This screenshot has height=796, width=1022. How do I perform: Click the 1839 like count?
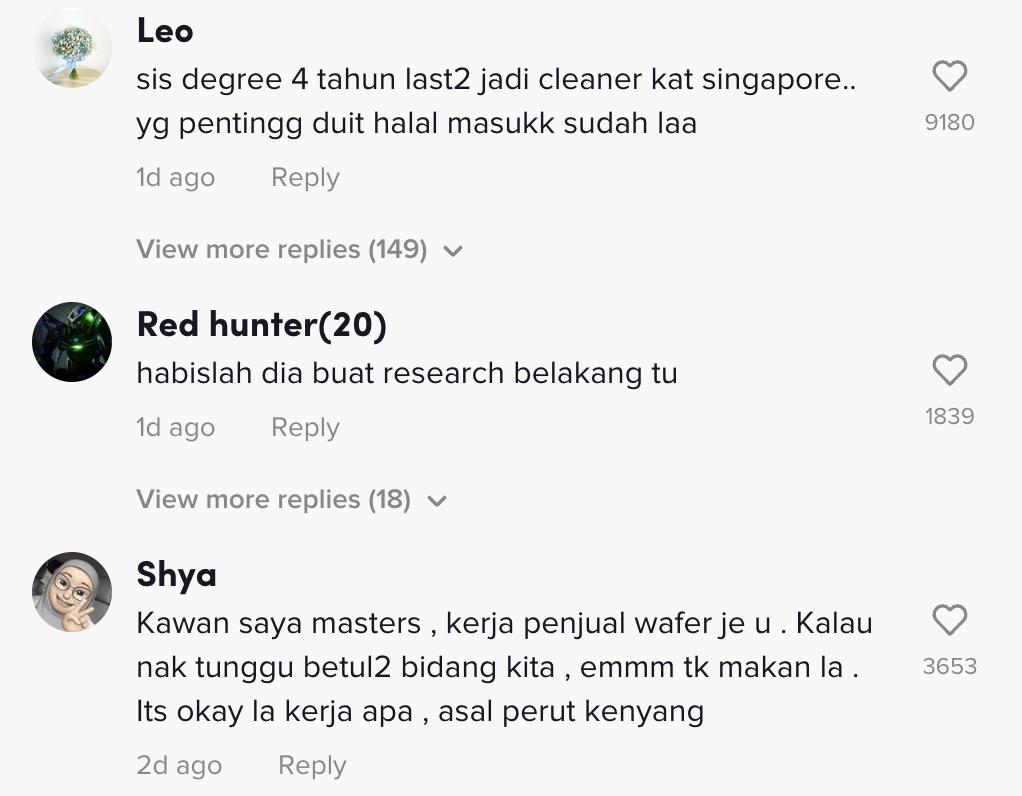949,417
